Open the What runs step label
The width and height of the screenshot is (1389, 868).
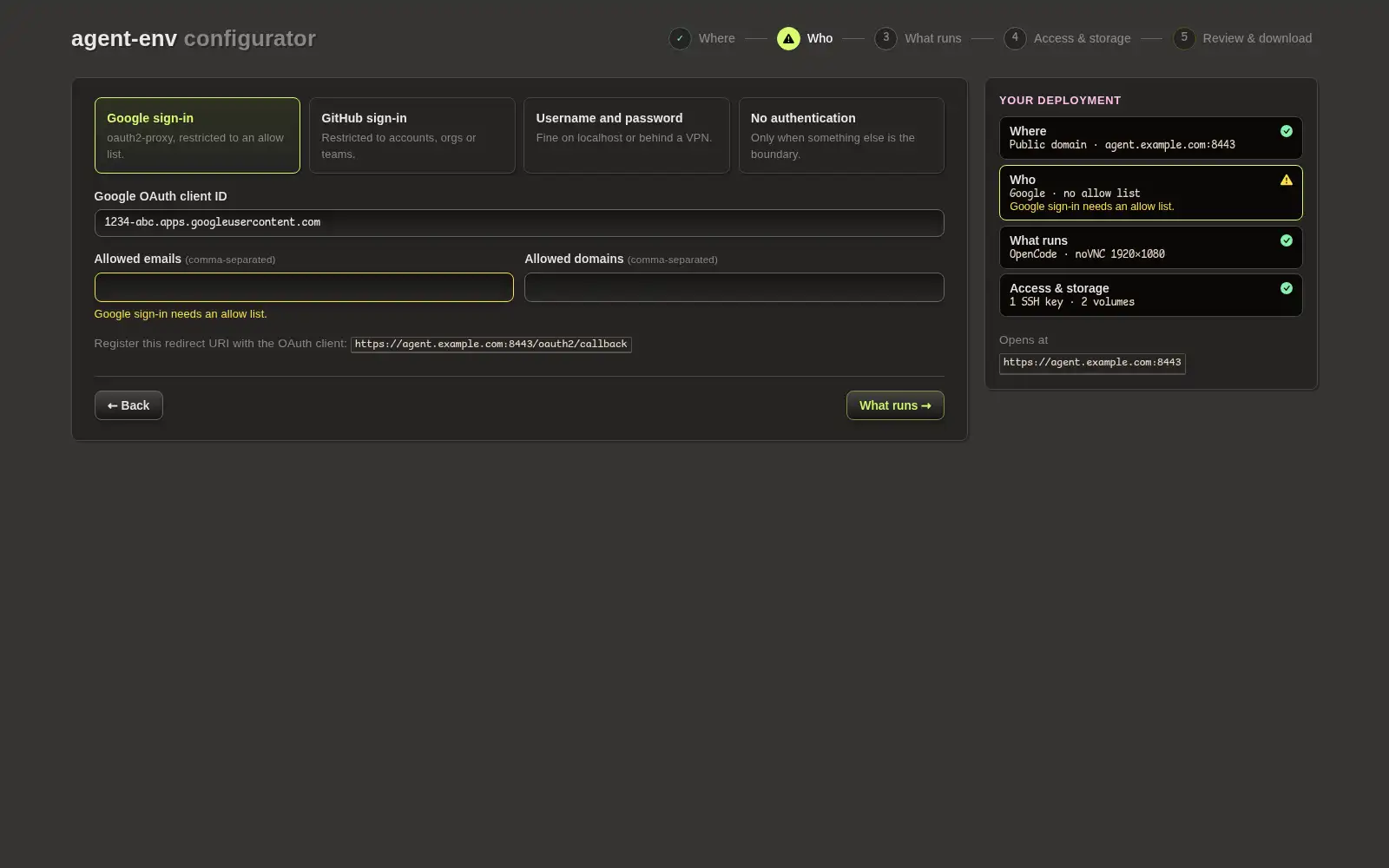933,38
